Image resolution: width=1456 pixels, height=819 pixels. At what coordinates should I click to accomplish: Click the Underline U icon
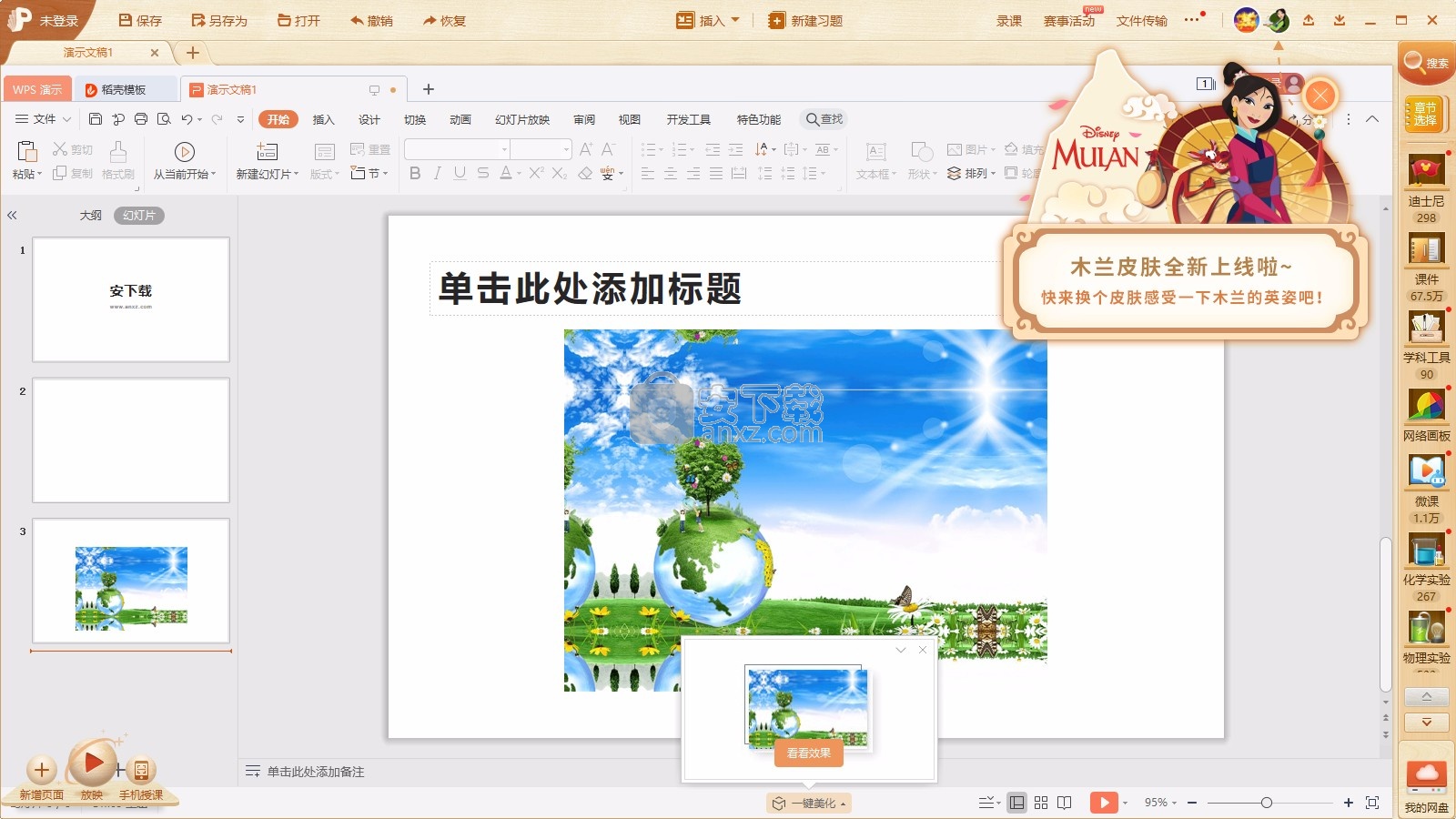[x=460, y=173]
